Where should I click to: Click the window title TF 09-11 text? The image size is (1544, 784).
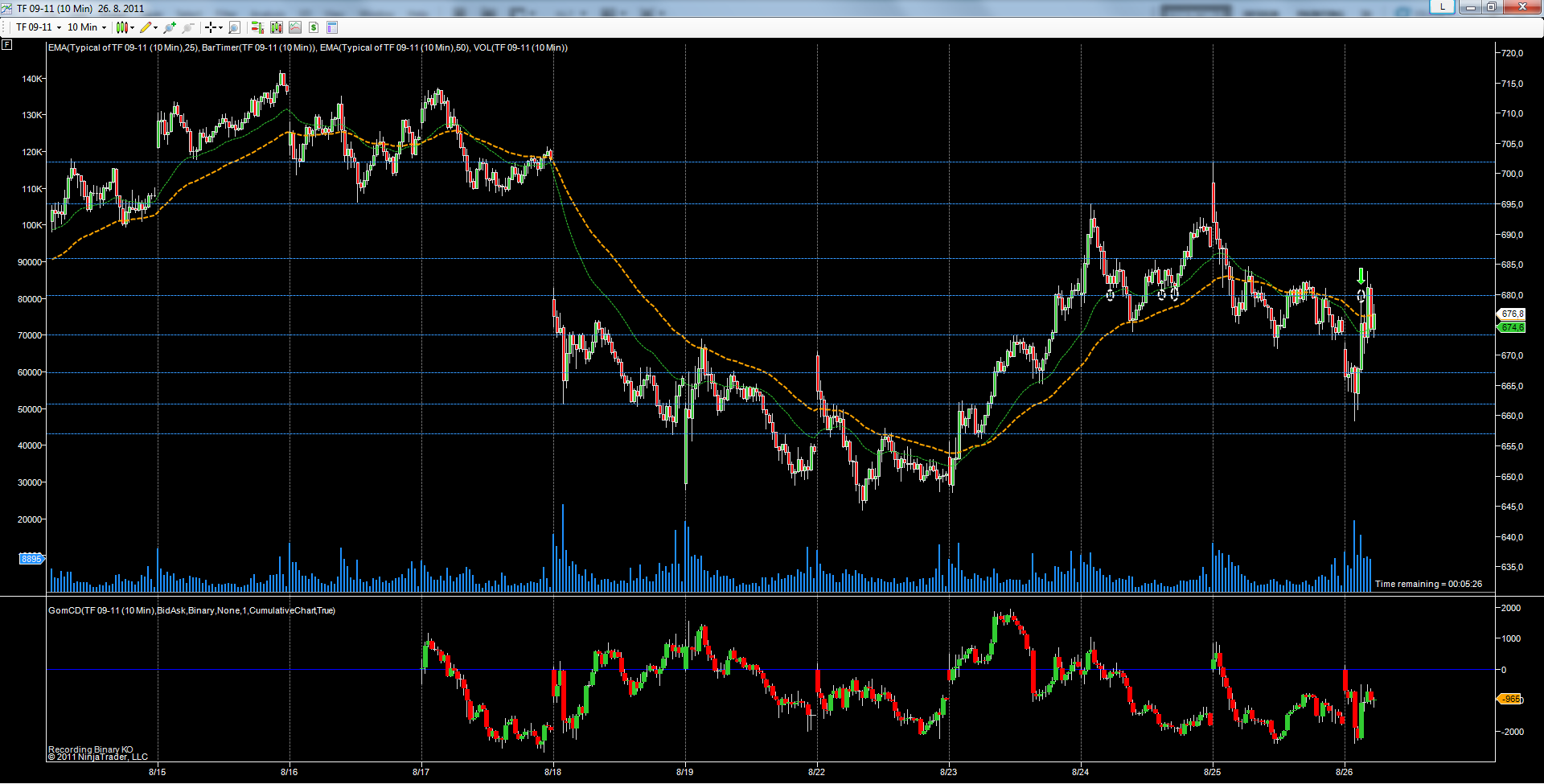[80, 9]
